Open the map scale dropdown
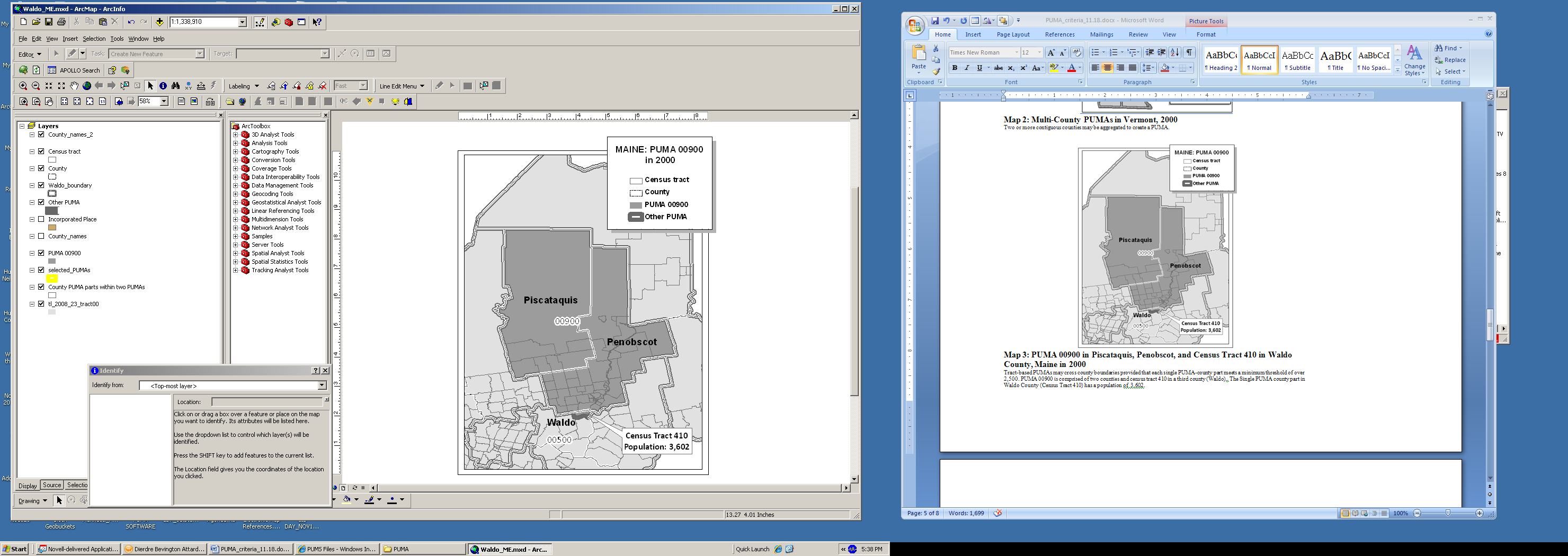1568x556 pixels. [242, 23]
